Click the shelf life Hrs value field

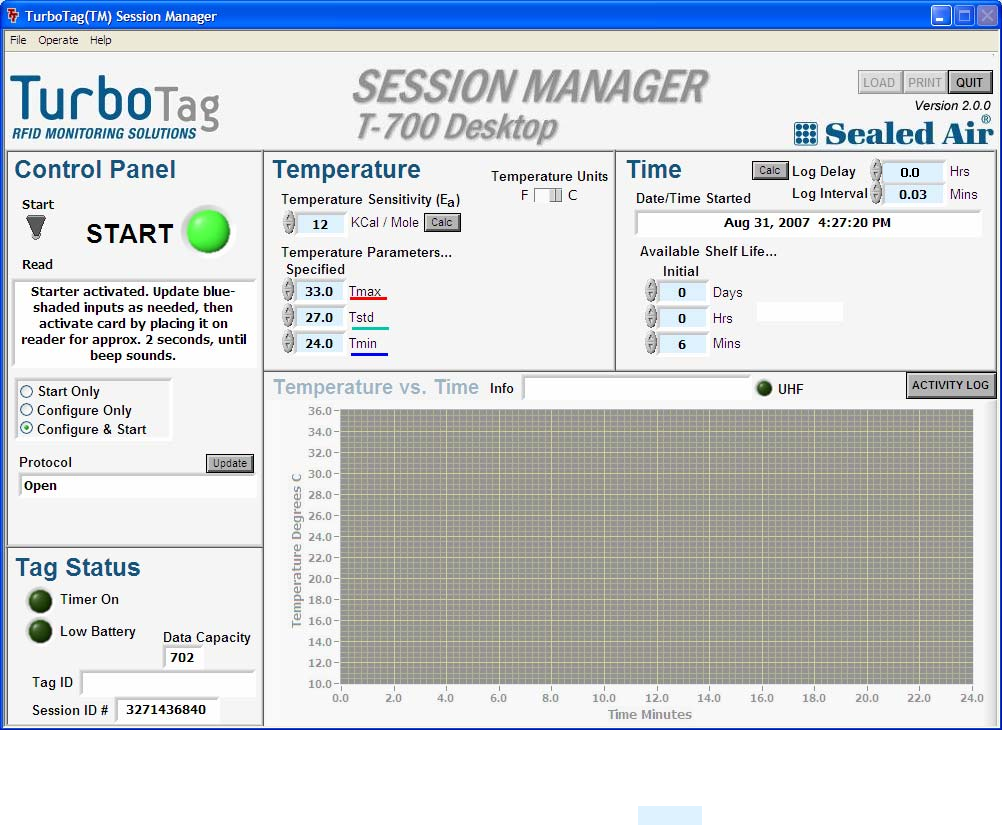click(x=682, y=318)
